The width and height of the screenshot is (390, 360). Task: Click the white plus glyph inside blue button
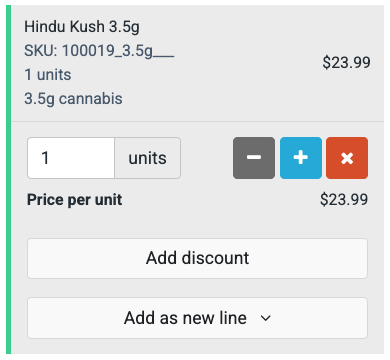pos(301,158)
